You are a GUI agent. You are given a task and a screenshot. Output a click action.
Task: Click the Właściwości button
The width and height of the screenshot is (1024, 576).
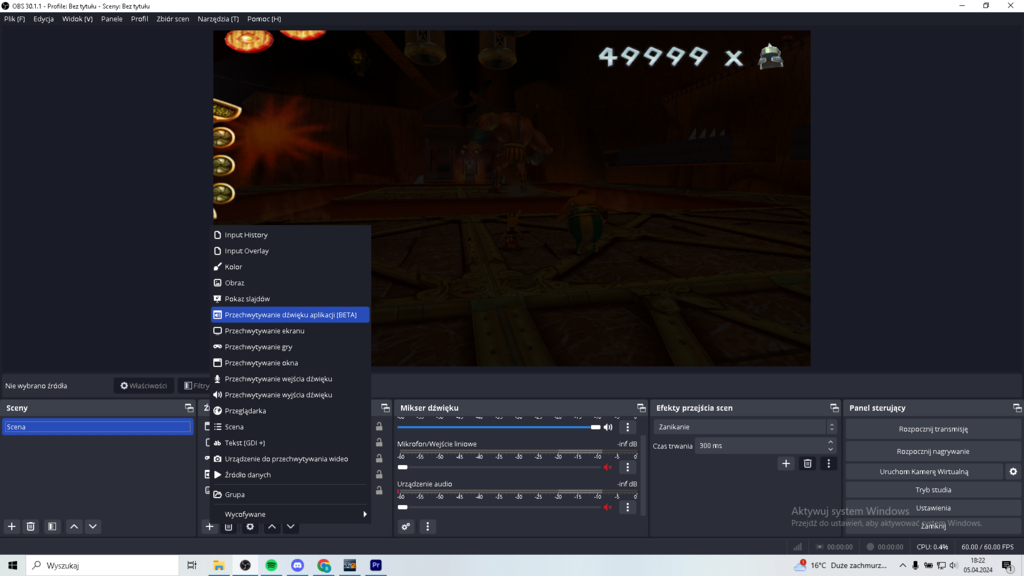coord(144,386)
